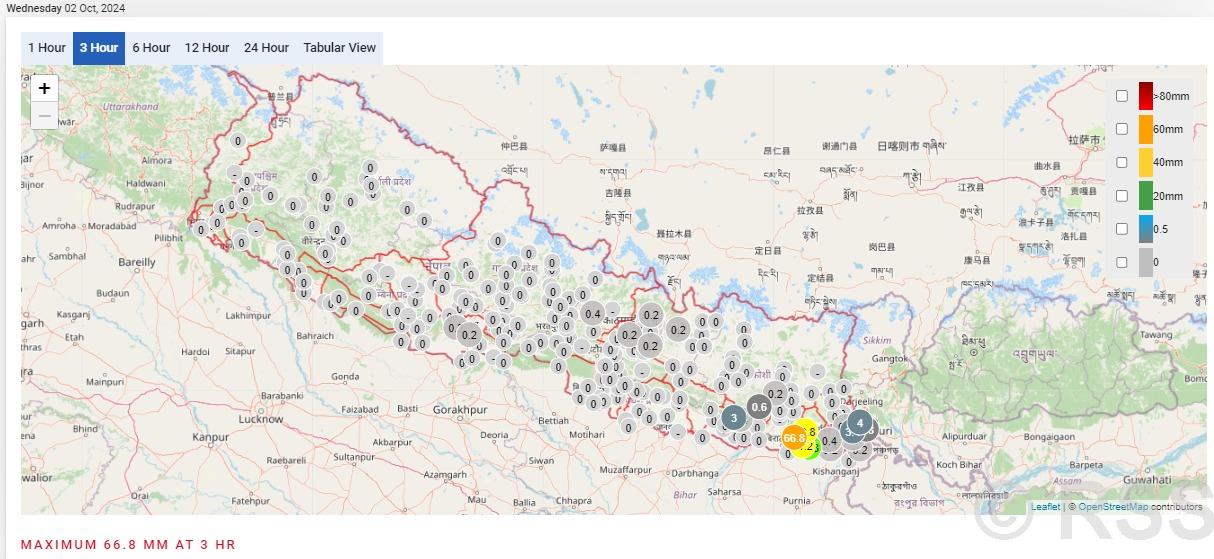The width and height of the screenshot is (1214, 559).
Task: Check the 40mm rainfall checkbox
Action: coord(1122,162)
